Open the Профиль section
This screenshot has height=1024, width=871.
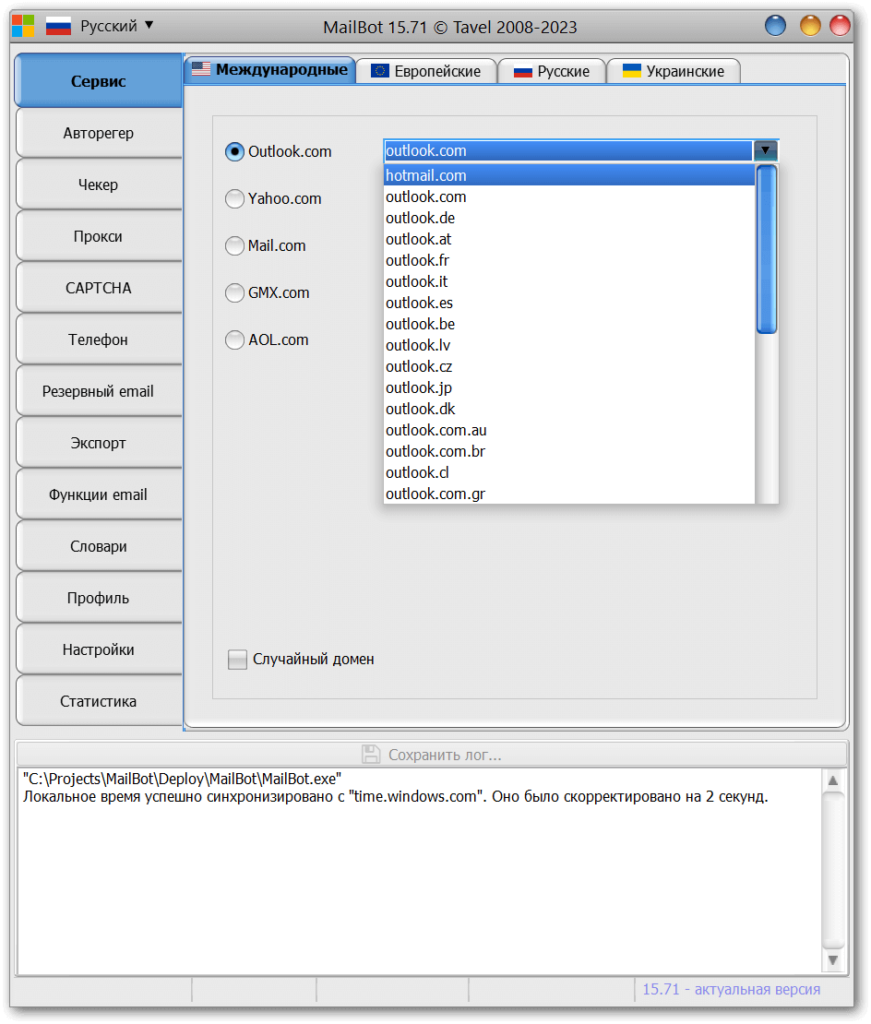[99, 598]
